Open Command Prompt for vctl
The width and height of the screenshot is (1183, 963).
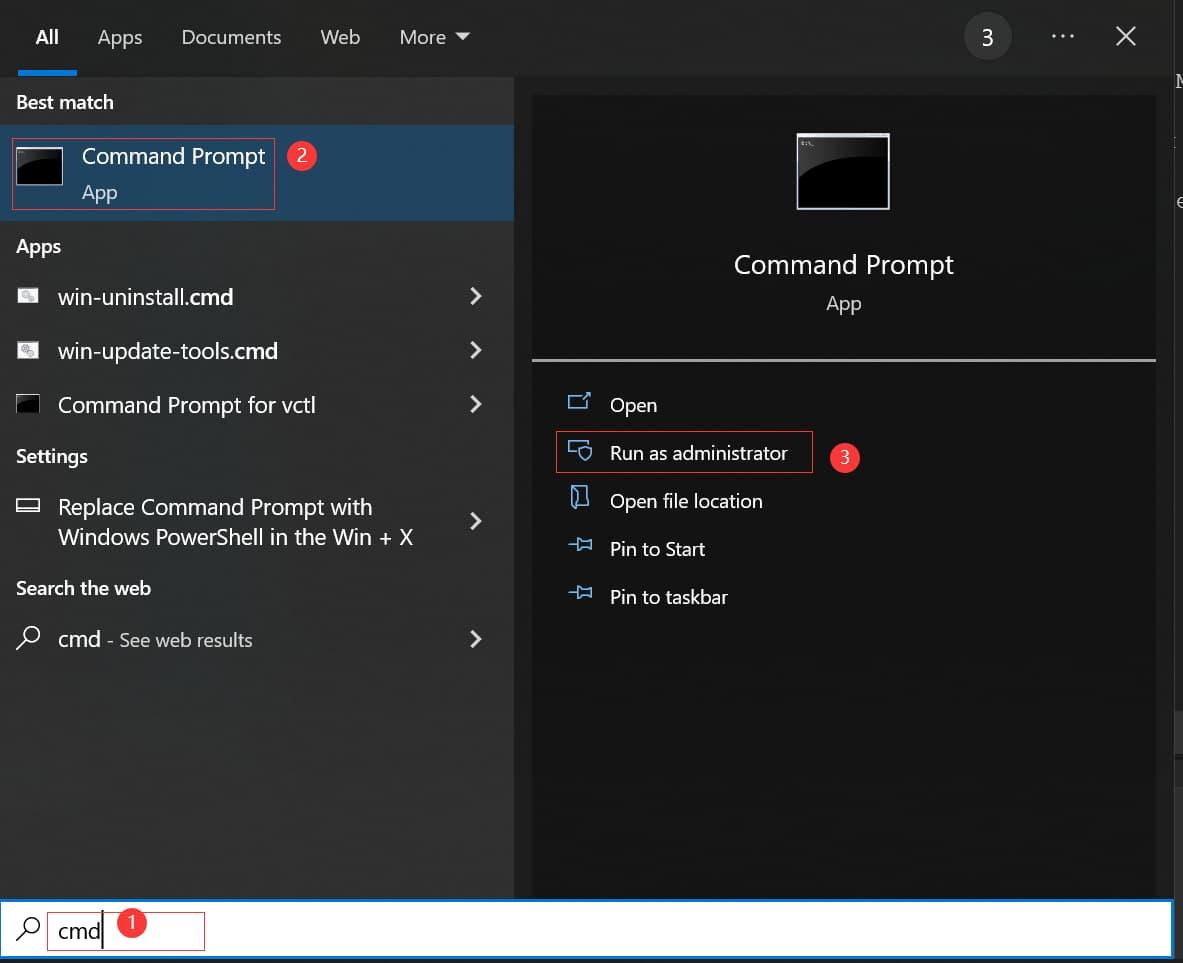tap(186, 405)
